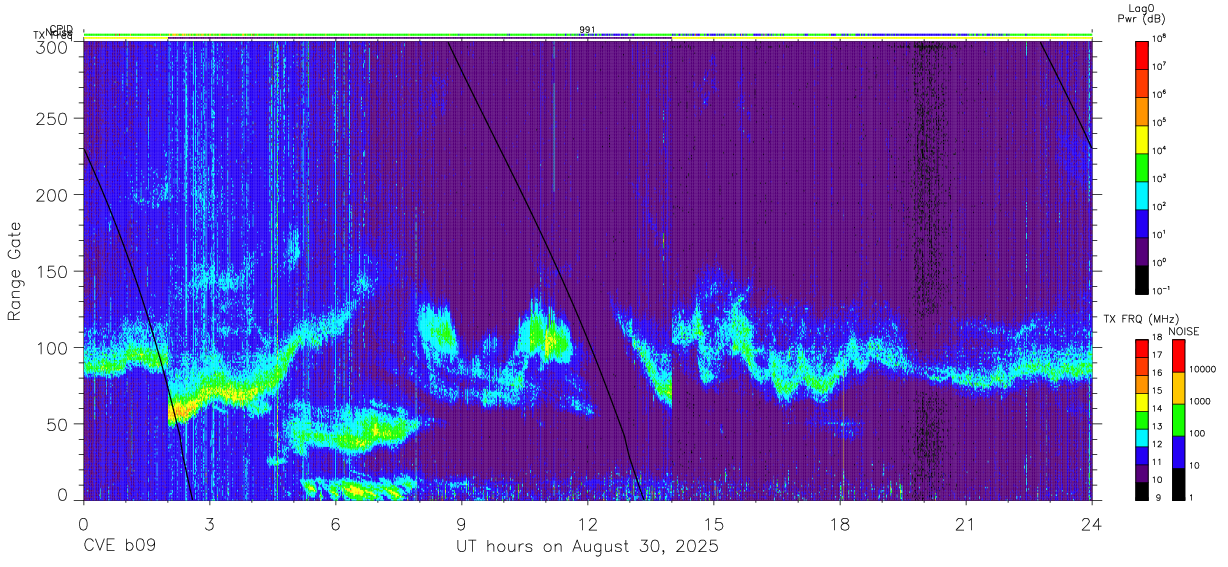Click the green segment of the NOISE colorbar
Screen dimensions: 1228x567
tap(1178, 419)
